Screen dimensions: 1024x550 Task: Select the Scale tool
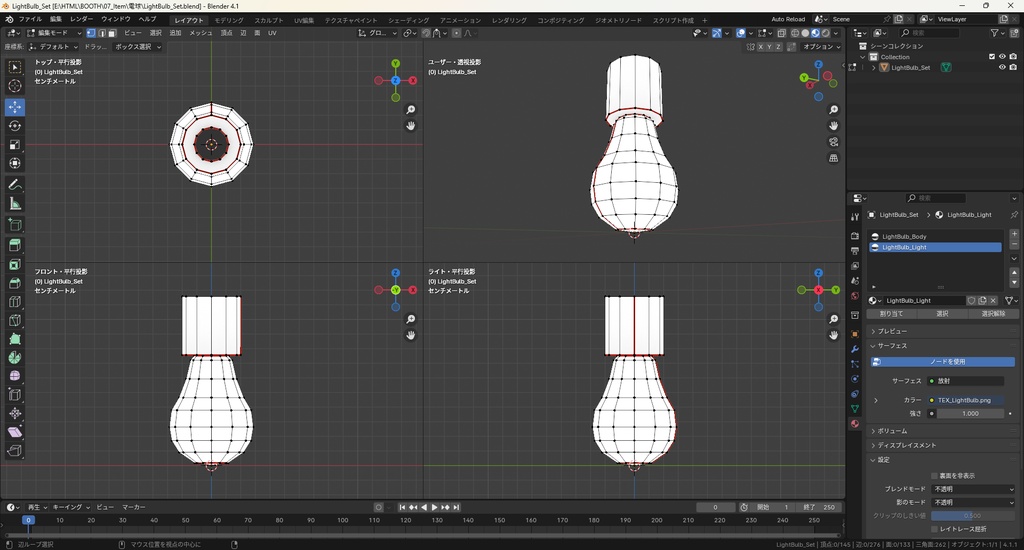(x=14, y=144)
